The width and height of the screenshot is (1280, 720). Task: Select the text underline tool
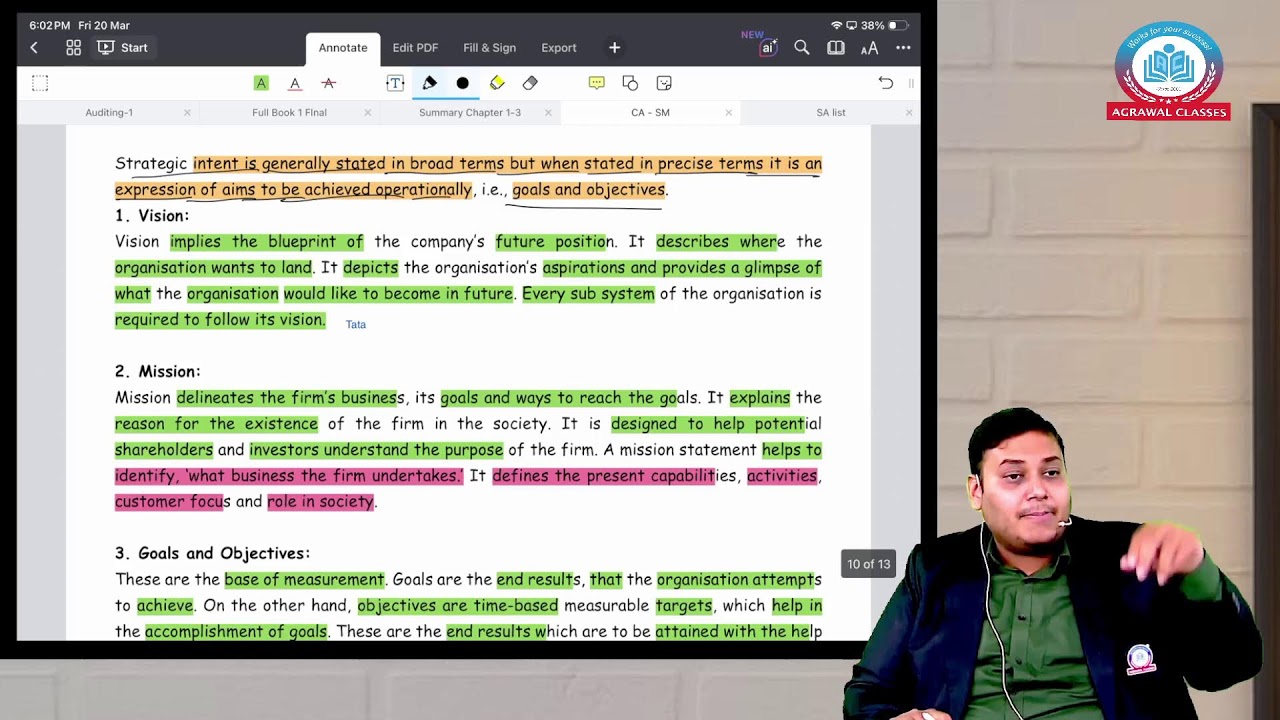tap(294, 83)
